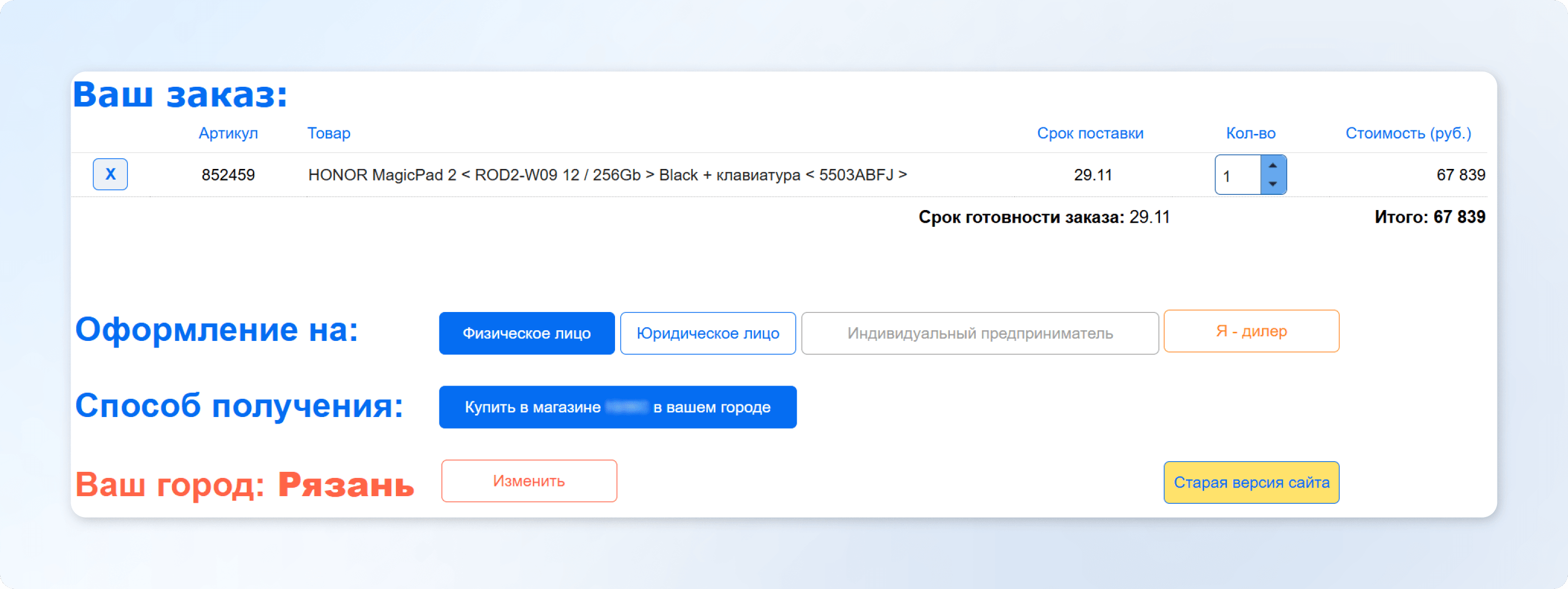Image resolution: width=1568 pixels, height=589 pixels.
Task: Click the Товар column header
Action: coord(328,132)
